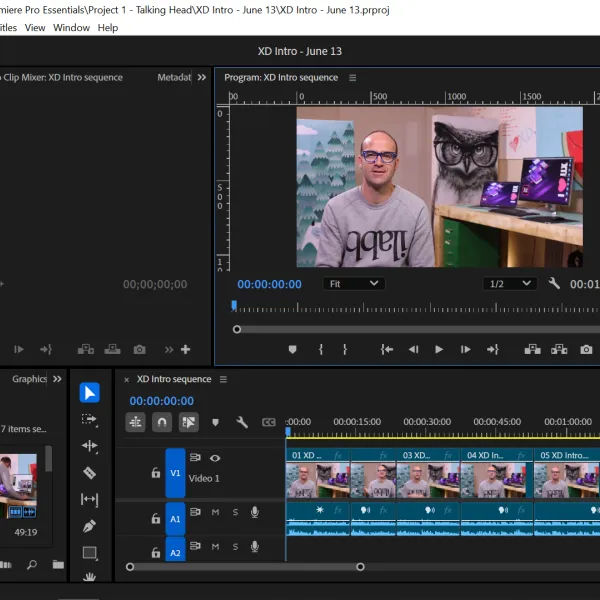Screen dimensions: 600x600
Task: Toggle Video 1 track output eye
Action: tap(215, 458)
